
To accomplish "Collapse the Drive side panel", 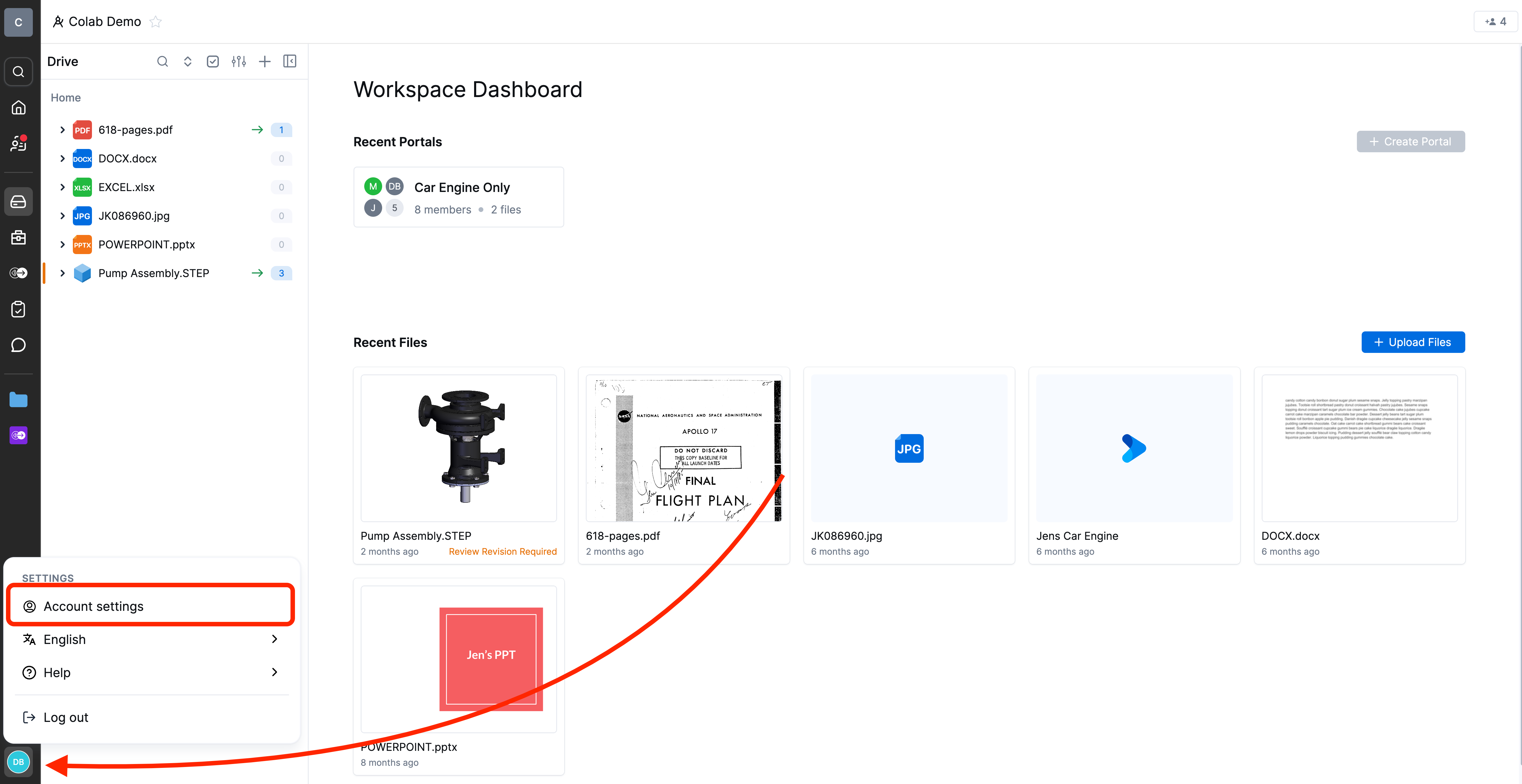I will [x=290, y=62].
